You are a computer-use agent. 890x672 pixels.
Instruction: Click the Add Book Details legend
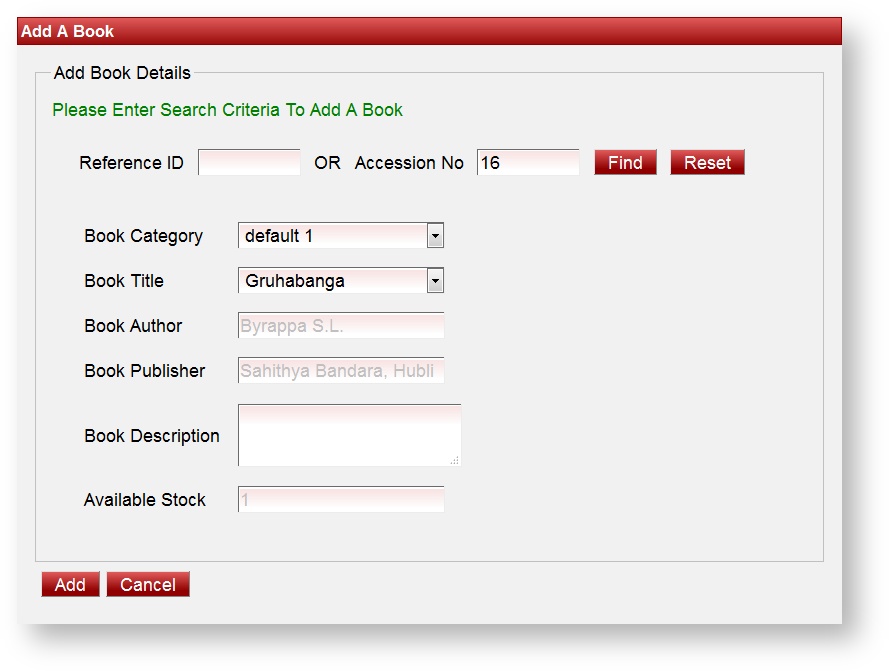(122, 73)
